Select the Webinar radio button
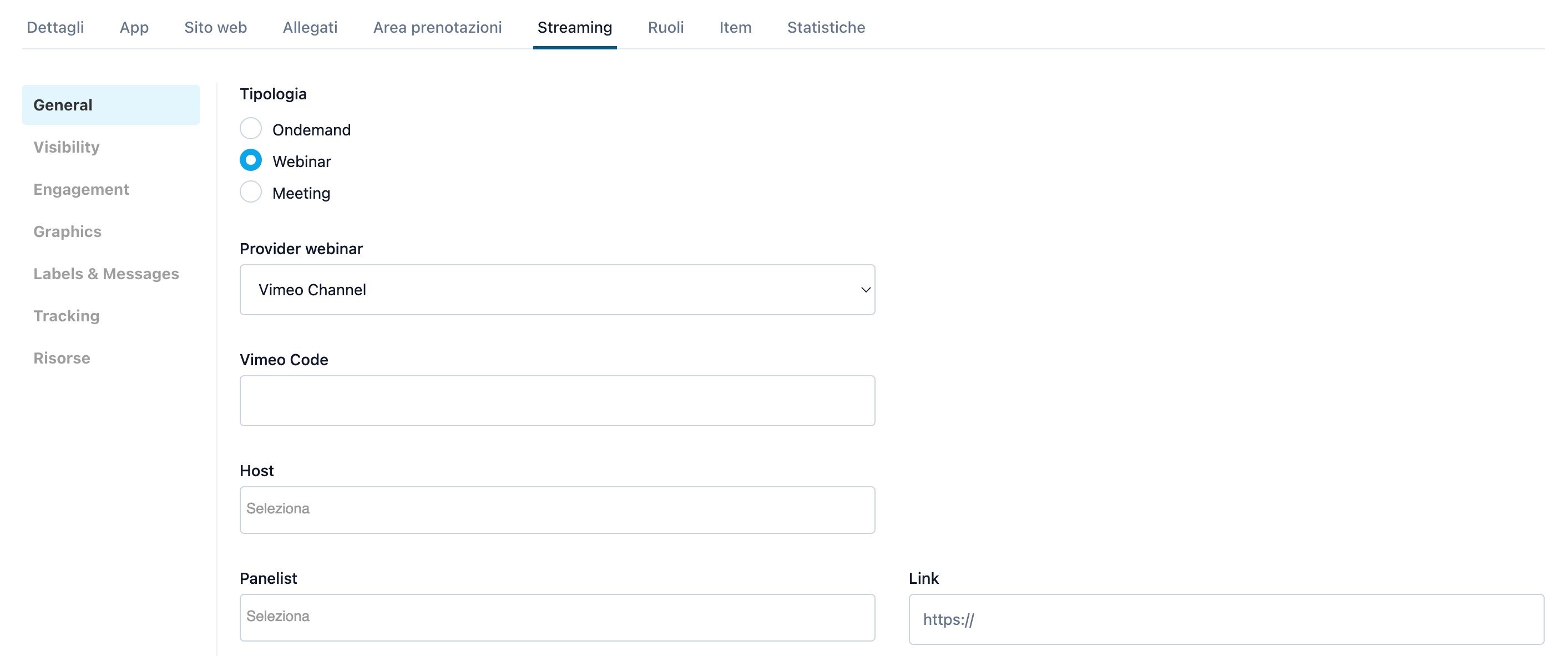 pyautogui.click(x=250, y=160)
